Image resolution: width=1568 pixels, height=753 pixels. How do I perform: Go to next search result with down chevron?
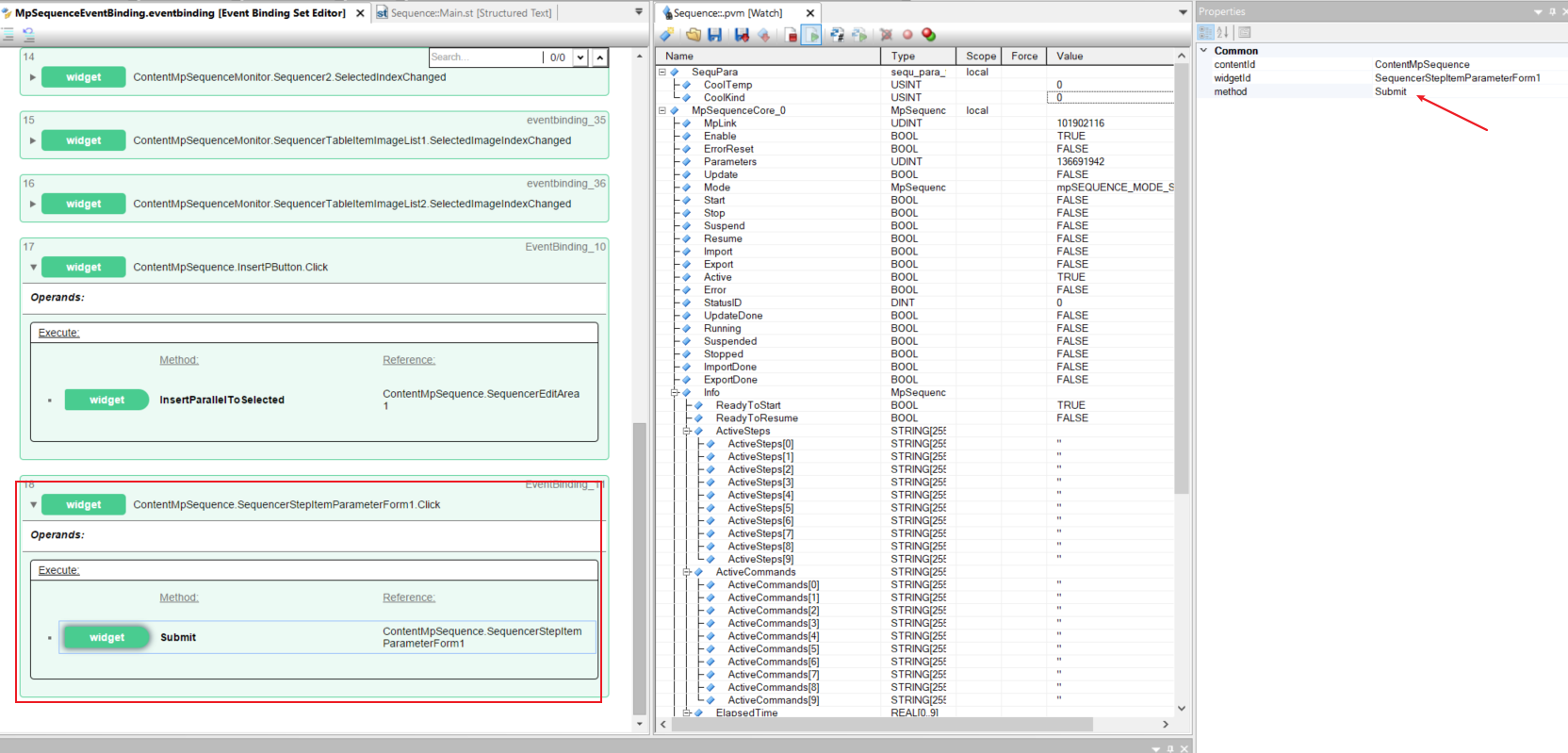coord(580,57)
